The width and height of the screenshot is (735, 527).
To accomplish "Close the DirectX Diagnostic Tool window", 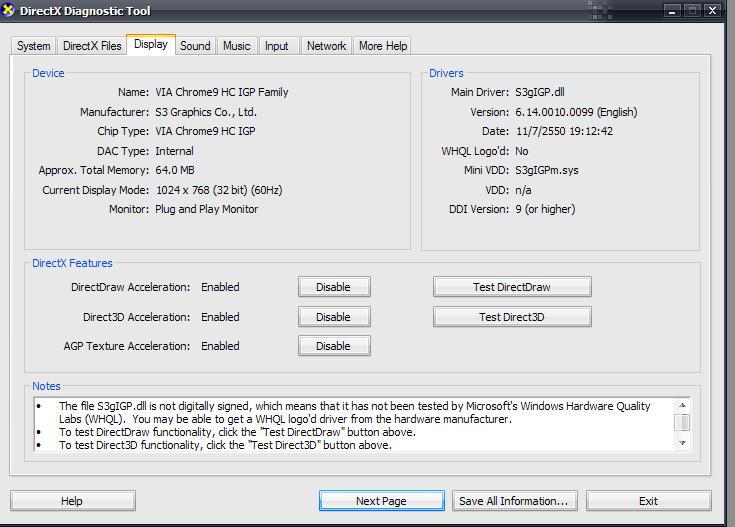I will [713, 11].
